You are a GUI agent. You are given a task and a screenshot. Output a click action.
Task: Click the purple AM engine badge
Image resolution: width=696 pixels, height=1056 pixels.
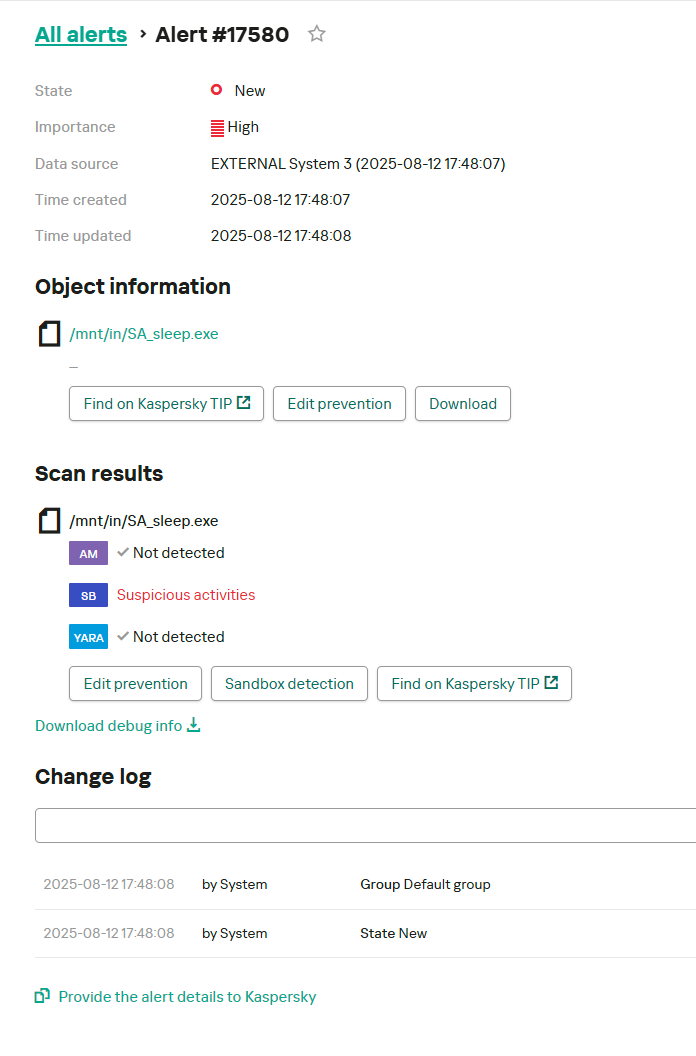88,553
